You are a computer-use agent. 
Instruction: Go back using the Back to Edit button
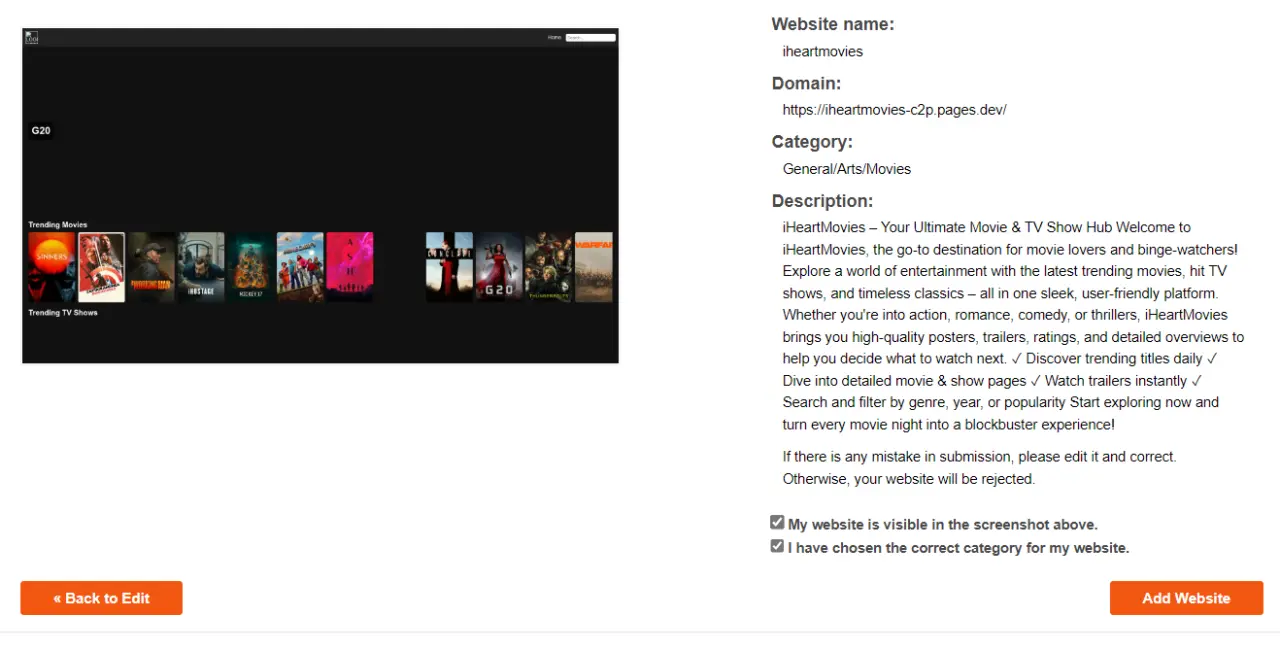tap(101, 598)
